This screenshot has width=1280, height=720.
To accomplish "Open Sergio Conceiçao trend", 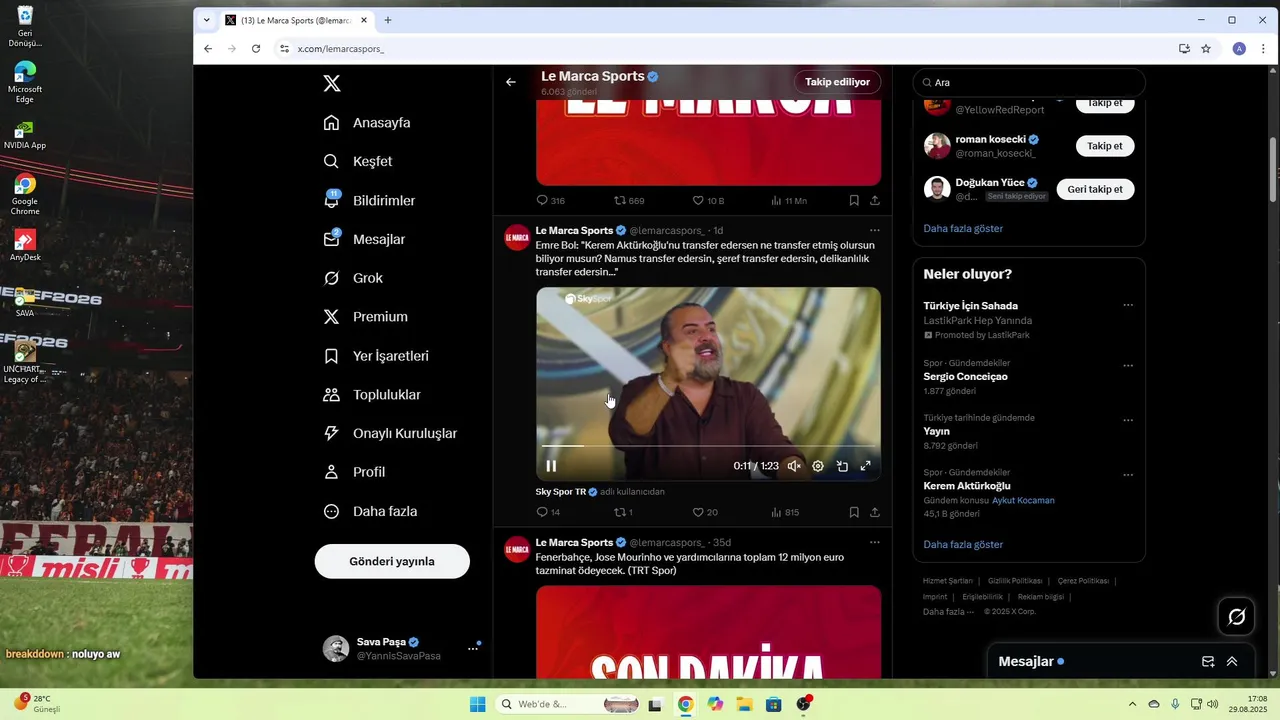I will point(965,377).
